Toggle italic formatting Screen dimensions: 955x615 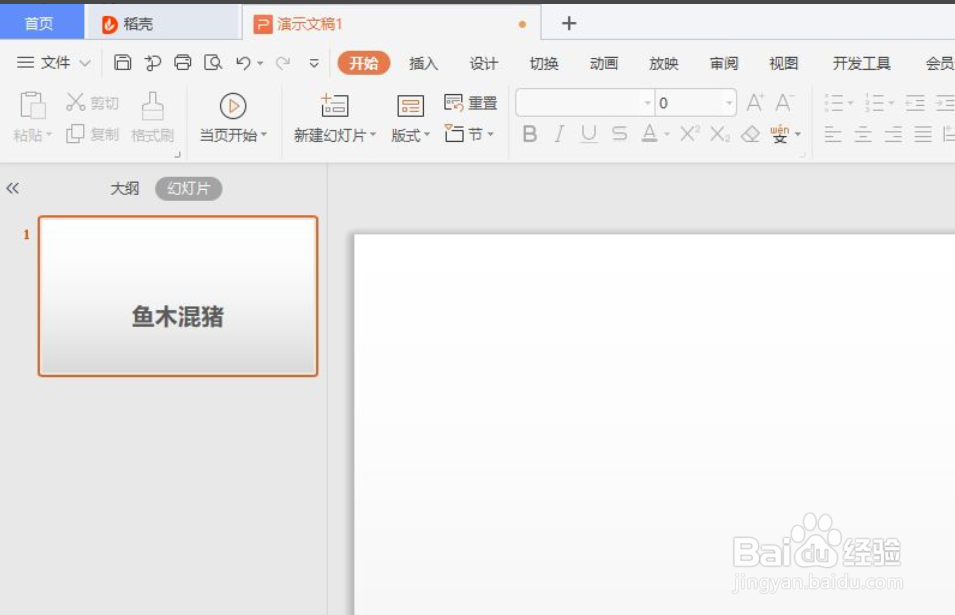click(558, 135)
